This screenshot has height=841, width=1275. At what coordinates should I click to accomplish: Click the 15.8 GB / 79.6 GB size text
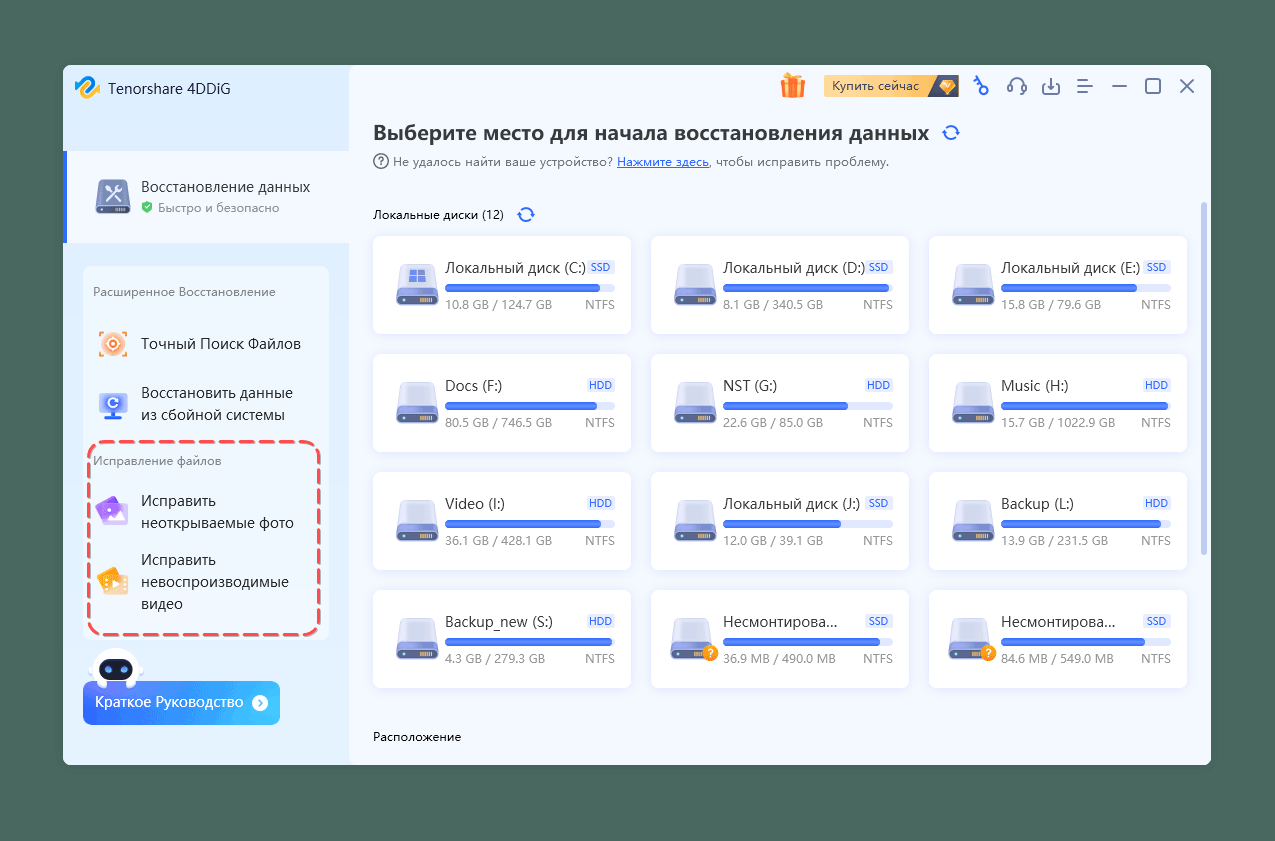pyautogui.click(x=1051, y=305)
